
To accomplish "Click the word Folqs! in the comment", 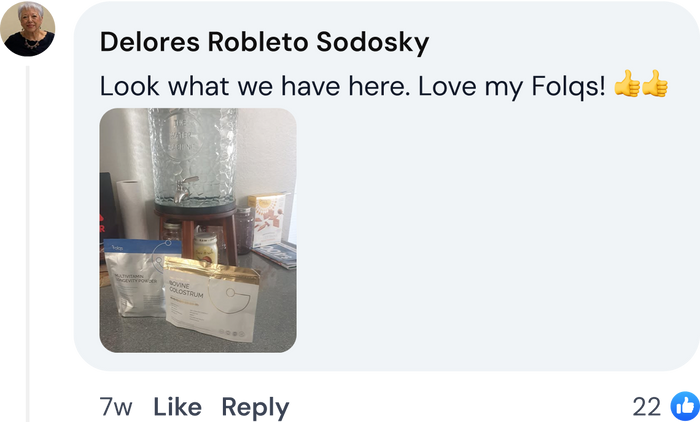I will pos(568,86).
